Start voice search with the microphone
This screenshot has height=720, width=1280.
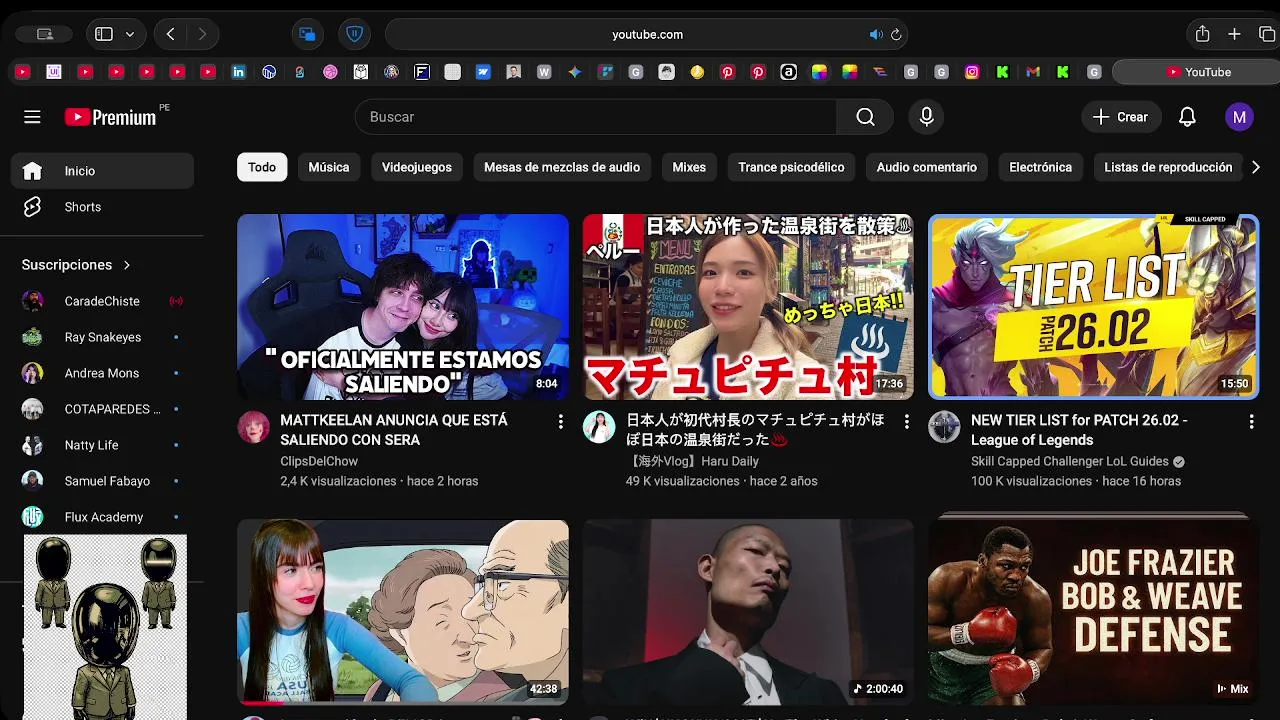click(927, 117)
